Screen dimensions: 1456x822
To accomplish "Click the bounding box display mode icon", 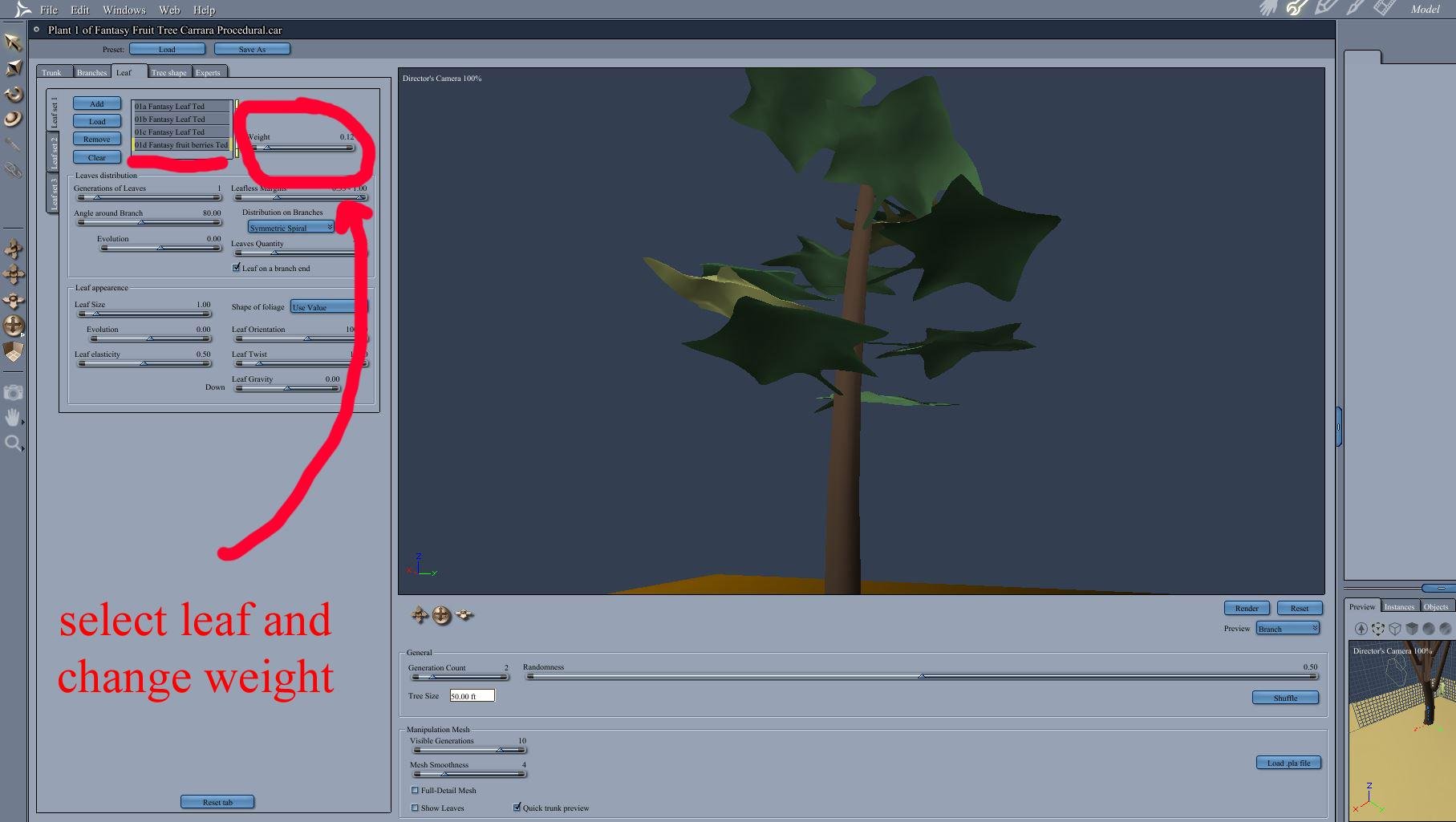I will point(1378,629).
